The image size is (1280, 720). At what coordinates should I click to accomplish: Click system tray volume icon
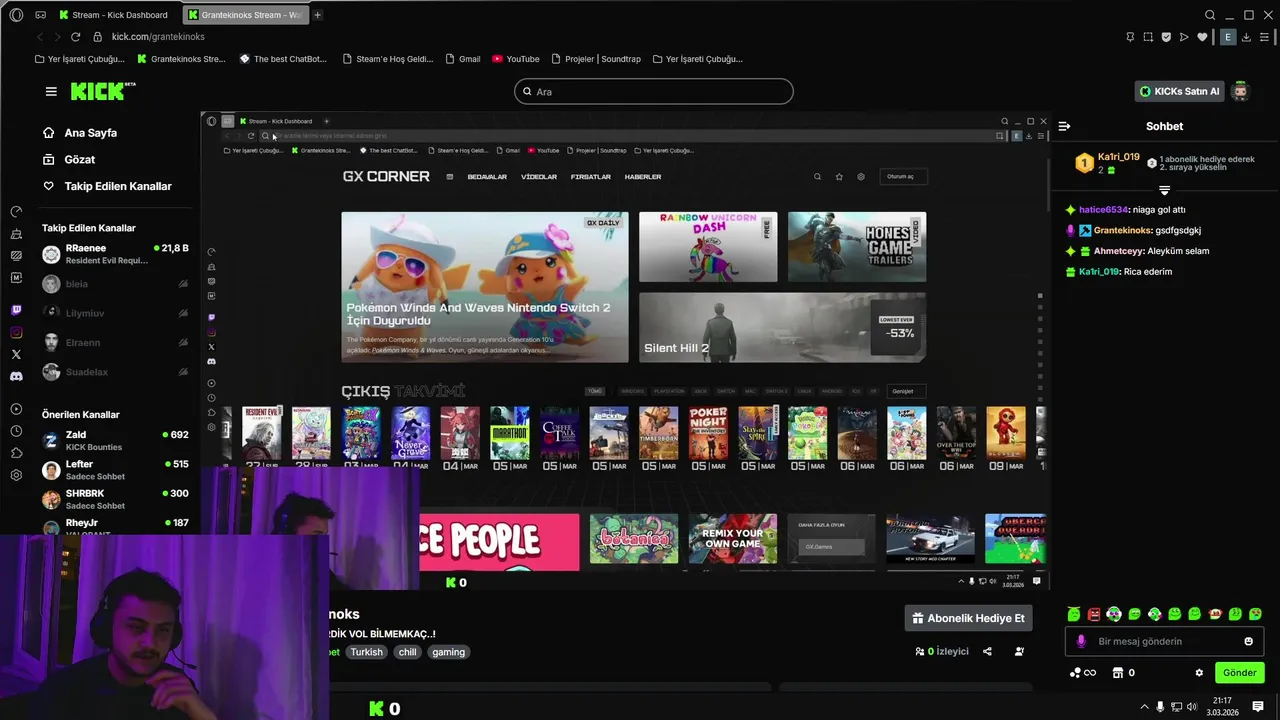1192,707
